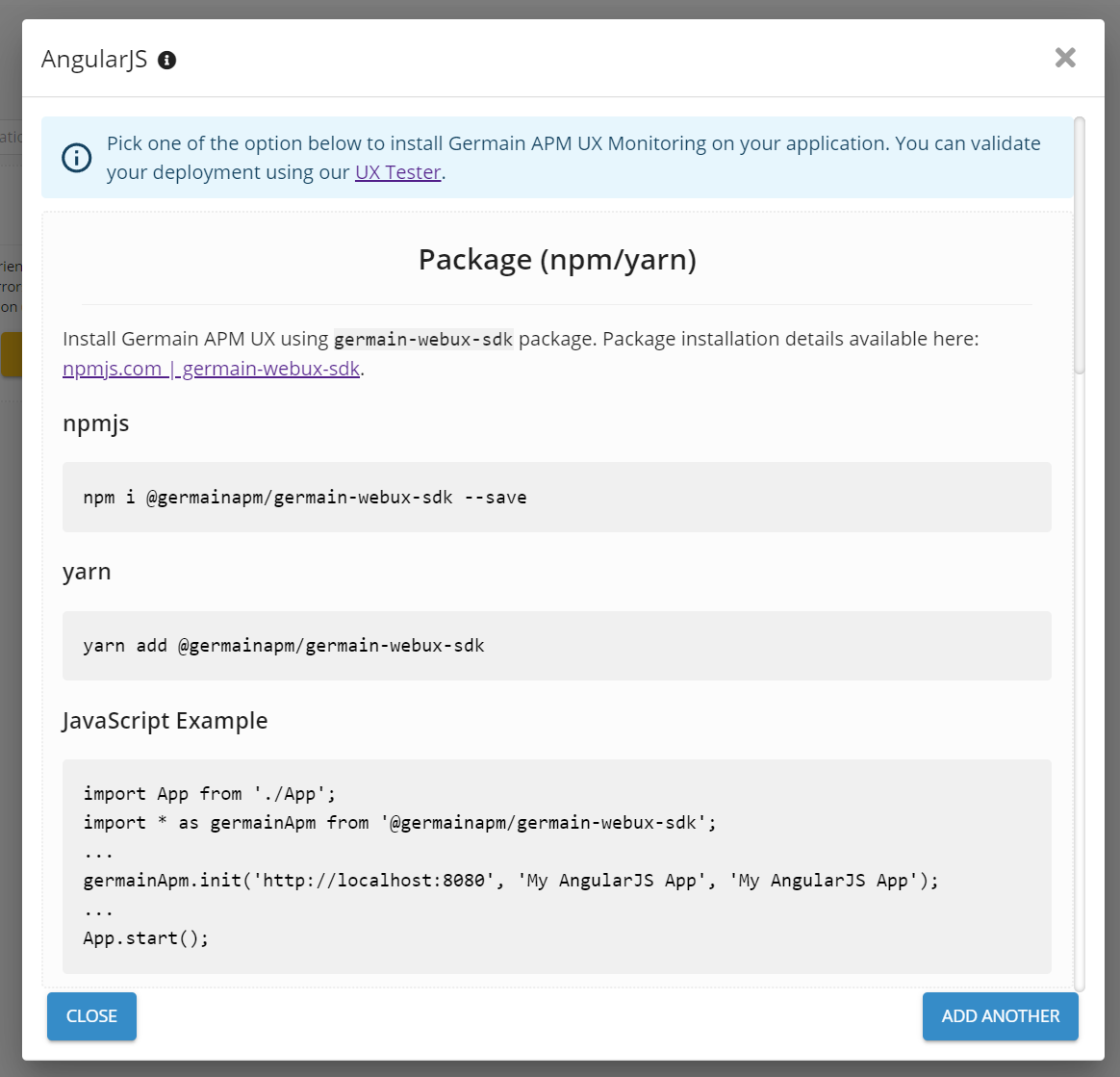Screen dimensions: 1120x1077
Task: Open the npmjs.com germain-webux-sdk link
Action: 213,369
